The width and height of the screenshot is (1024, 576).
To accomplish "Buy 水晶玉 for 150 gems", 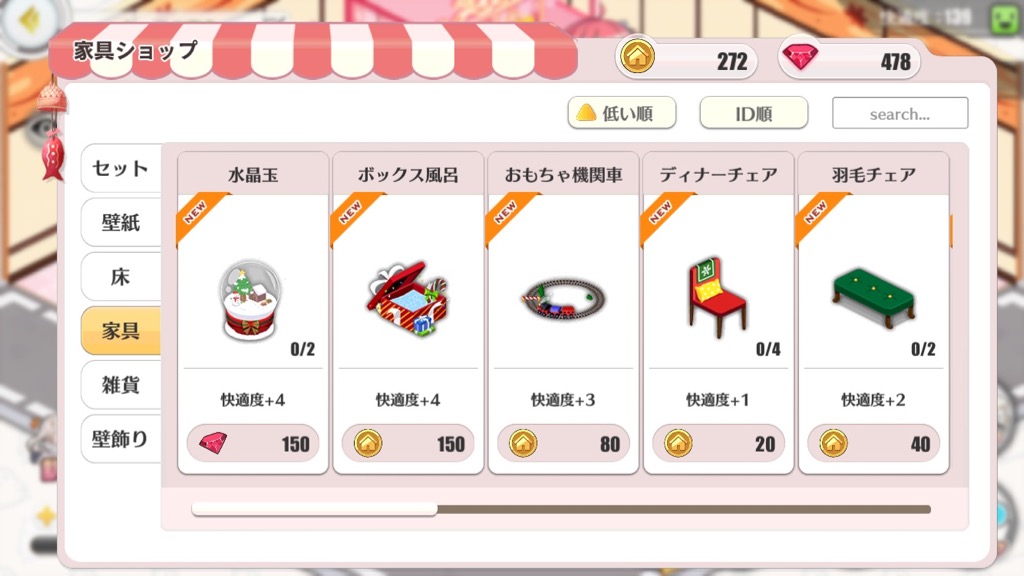I will click(253, 443).
